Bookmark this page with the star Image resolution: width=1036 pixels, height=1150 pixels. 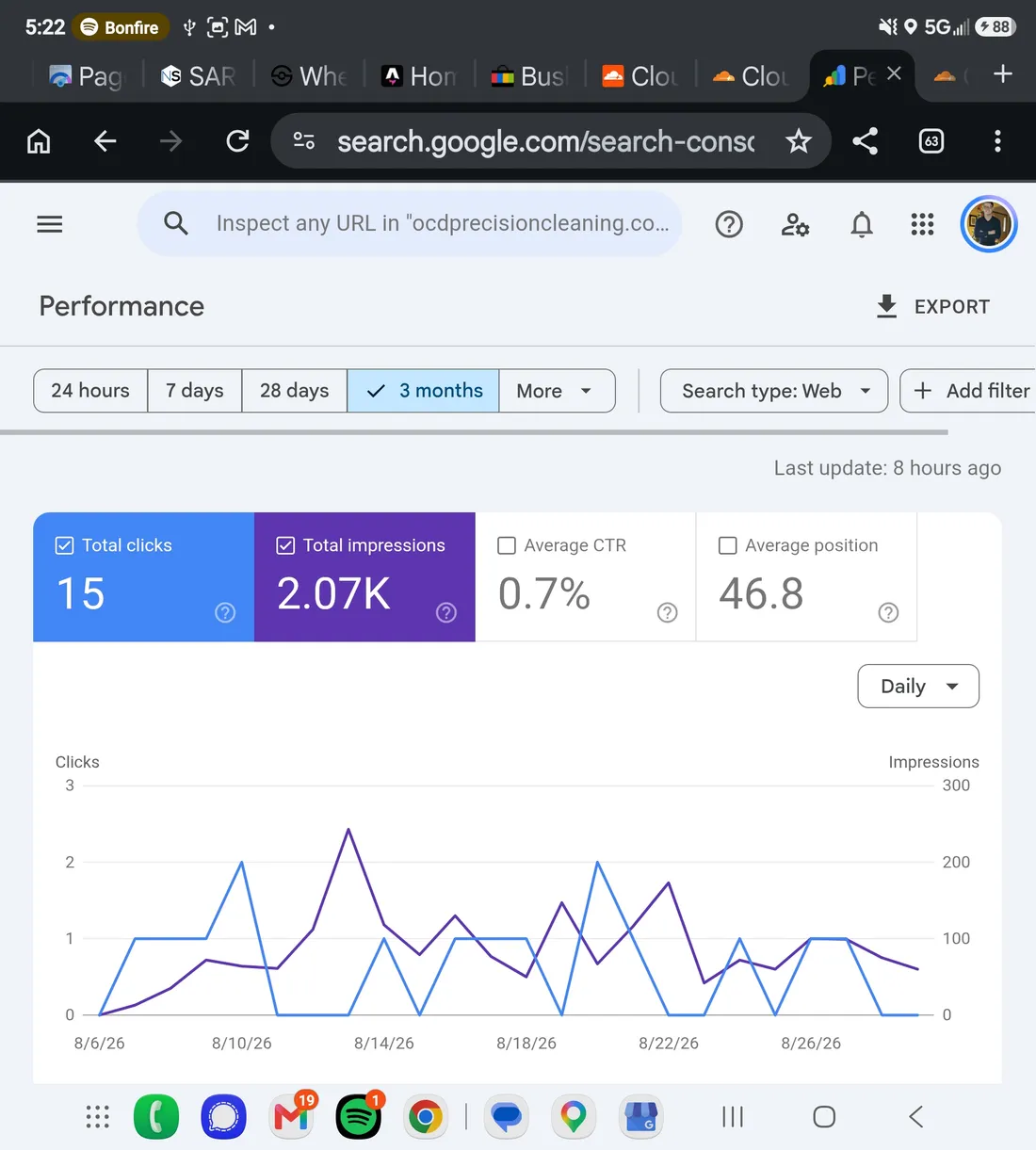799,141
